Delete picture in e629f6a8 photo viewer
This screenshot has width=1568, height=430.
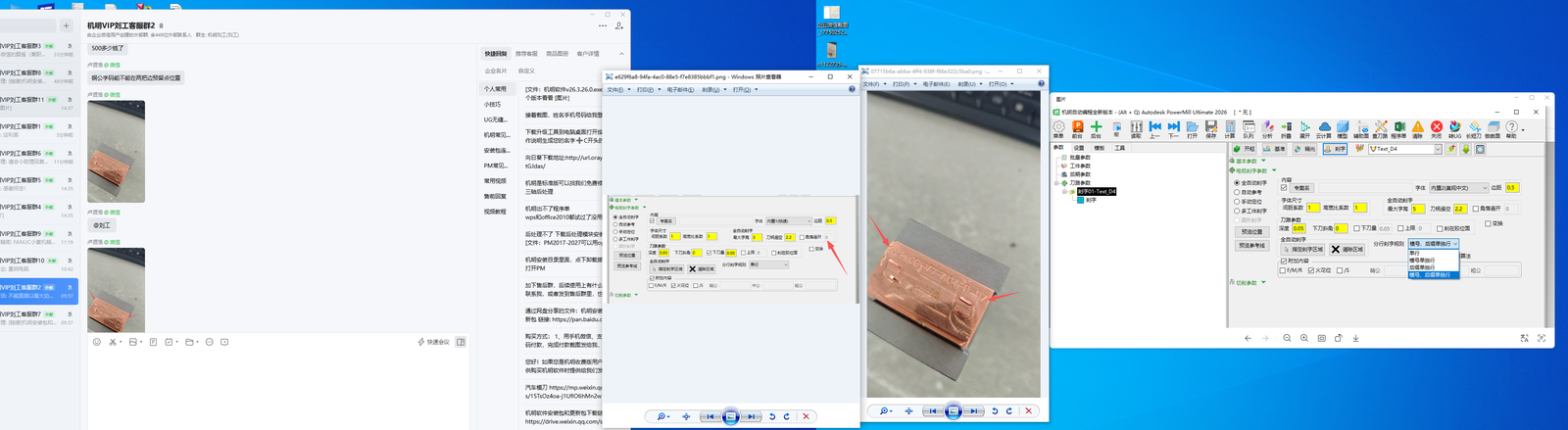coord(806,416)
